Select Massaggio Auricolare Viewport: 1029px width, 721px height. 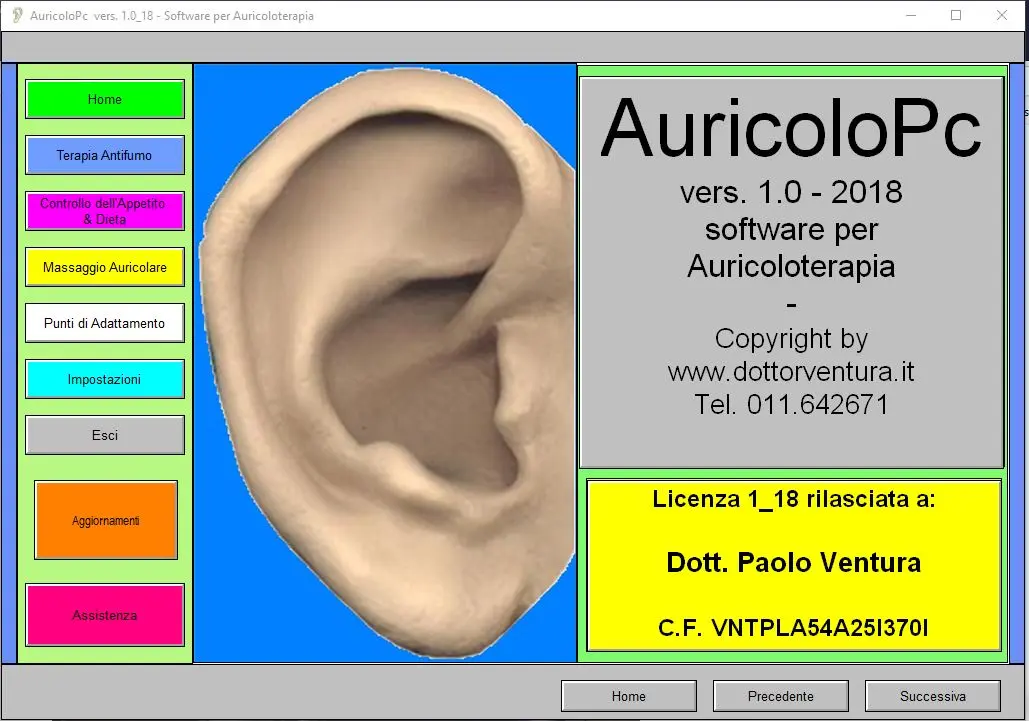tap(105, 267)
